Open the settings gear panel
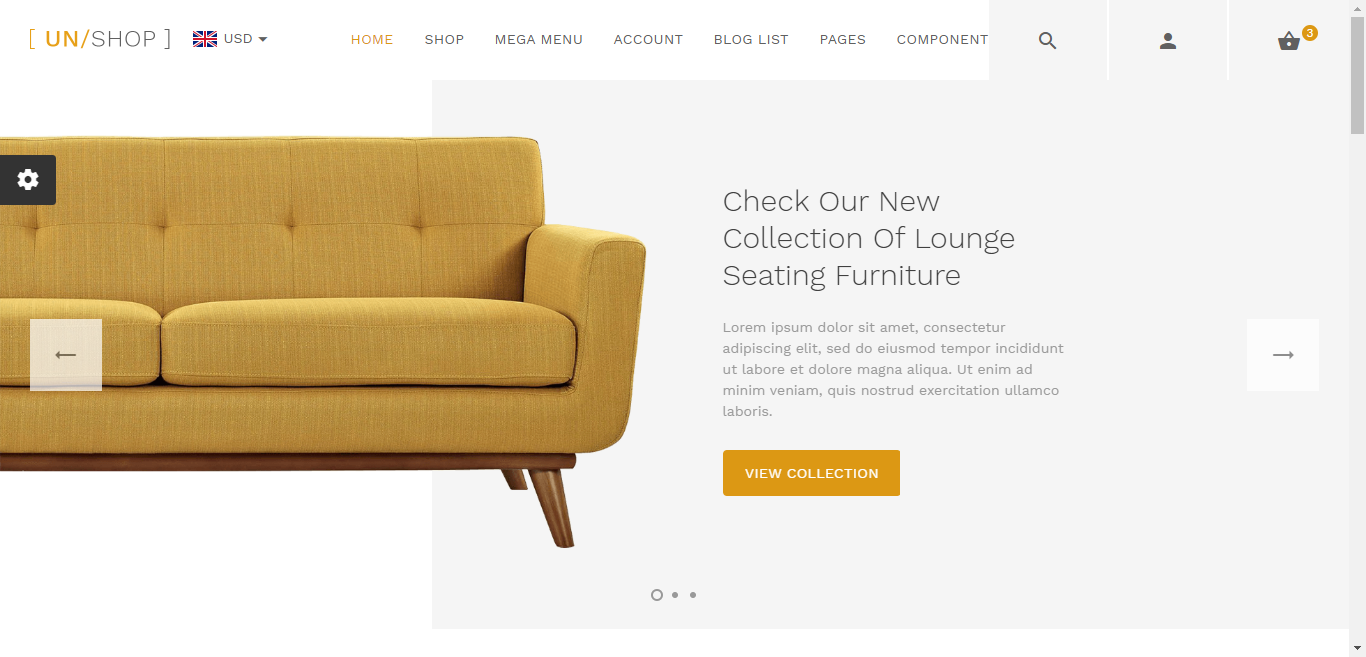This screenshot has width=1366, height=657. (28, 180)
